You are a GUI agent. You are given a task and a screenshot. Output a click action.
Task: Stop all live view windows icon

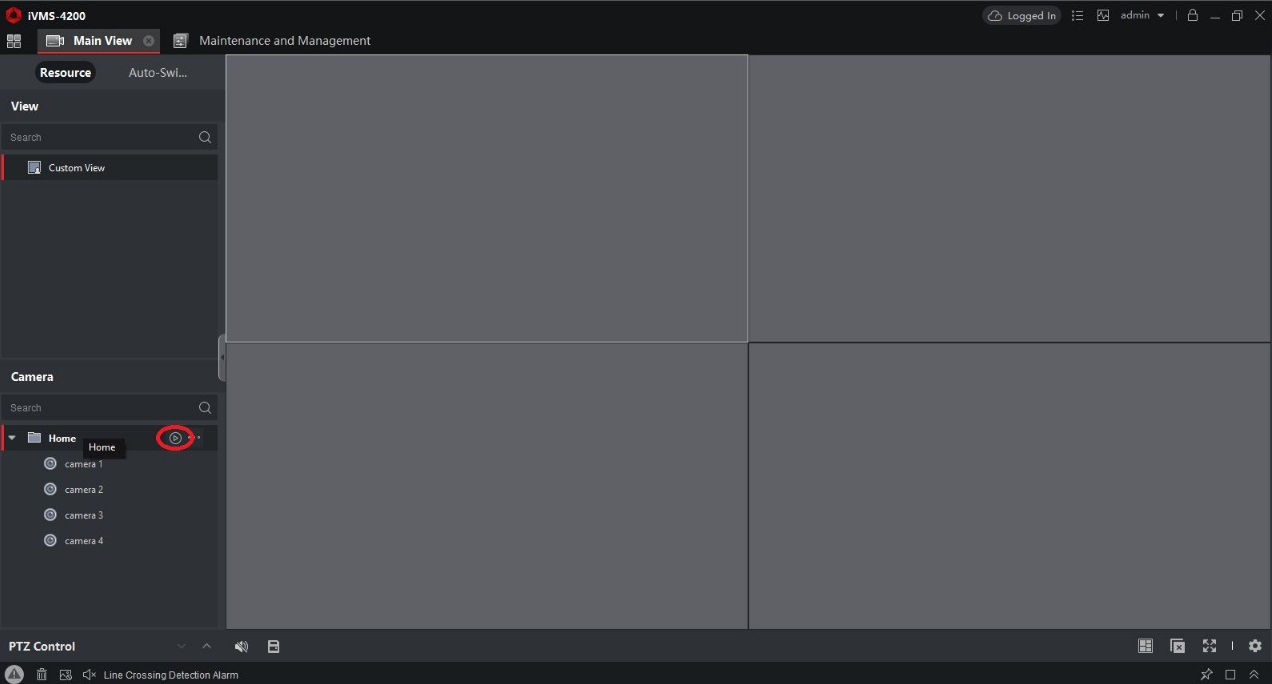click(1177, 646)
